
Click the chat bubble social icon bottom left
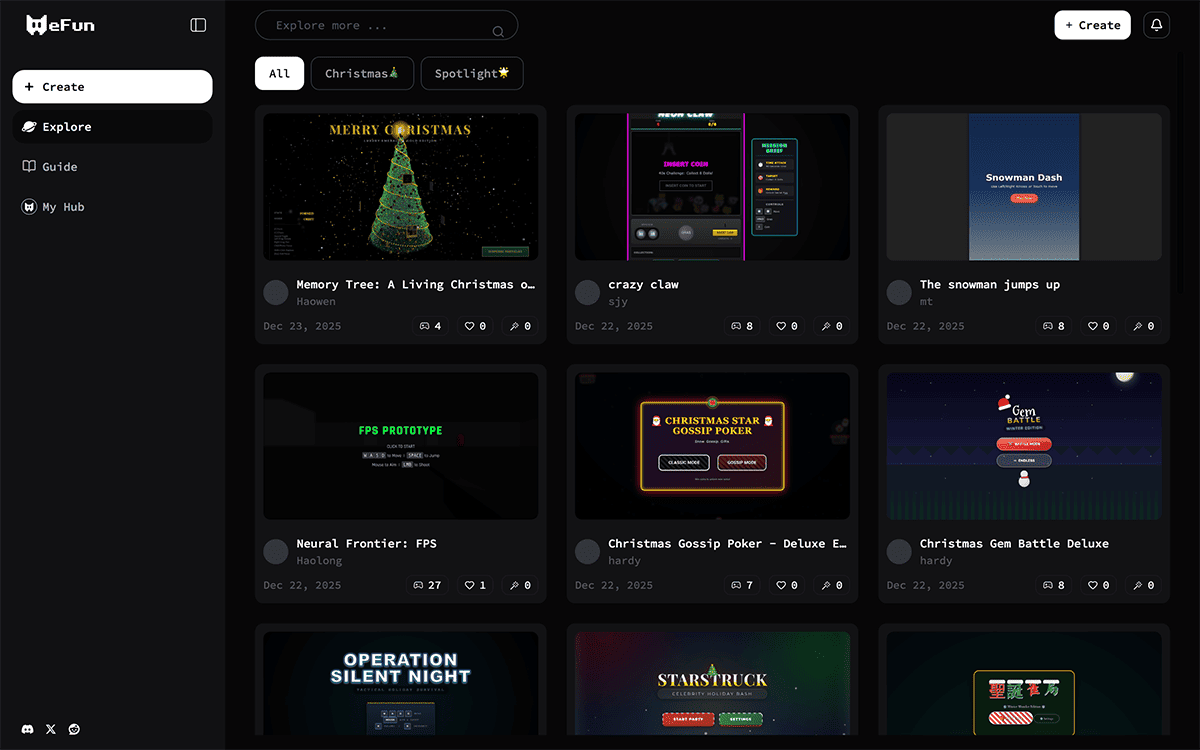pyautogui.click(x=74, y=729)
